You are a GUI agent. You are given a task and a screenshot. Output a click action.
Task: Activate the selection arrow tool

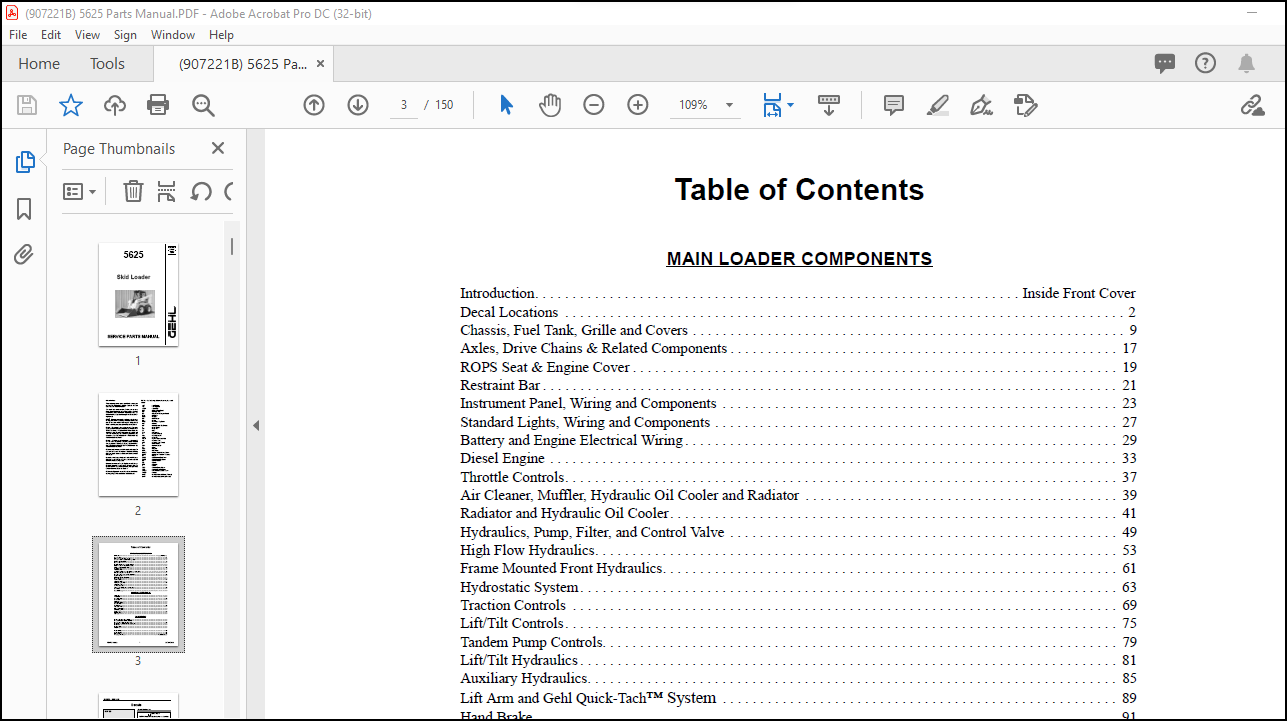point(506,105)
